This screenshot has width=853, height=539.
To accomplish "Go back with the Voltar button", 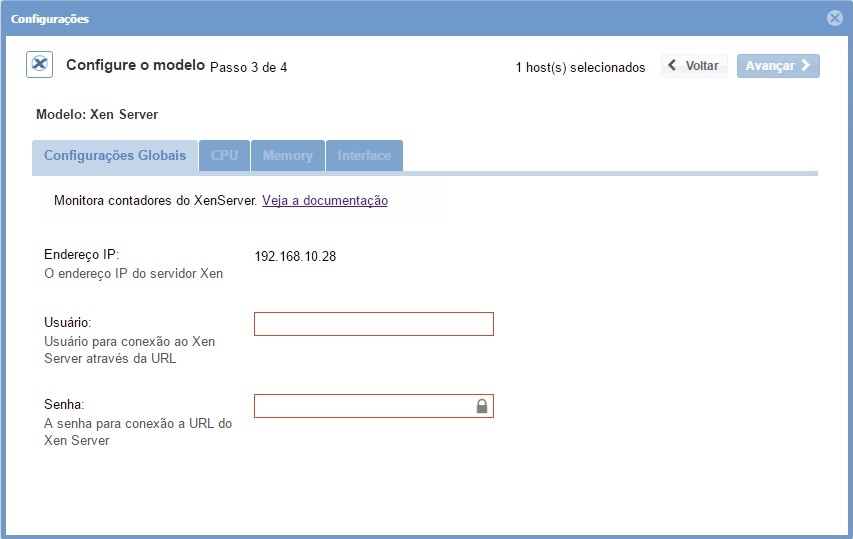I will click(x=694, y=66).
